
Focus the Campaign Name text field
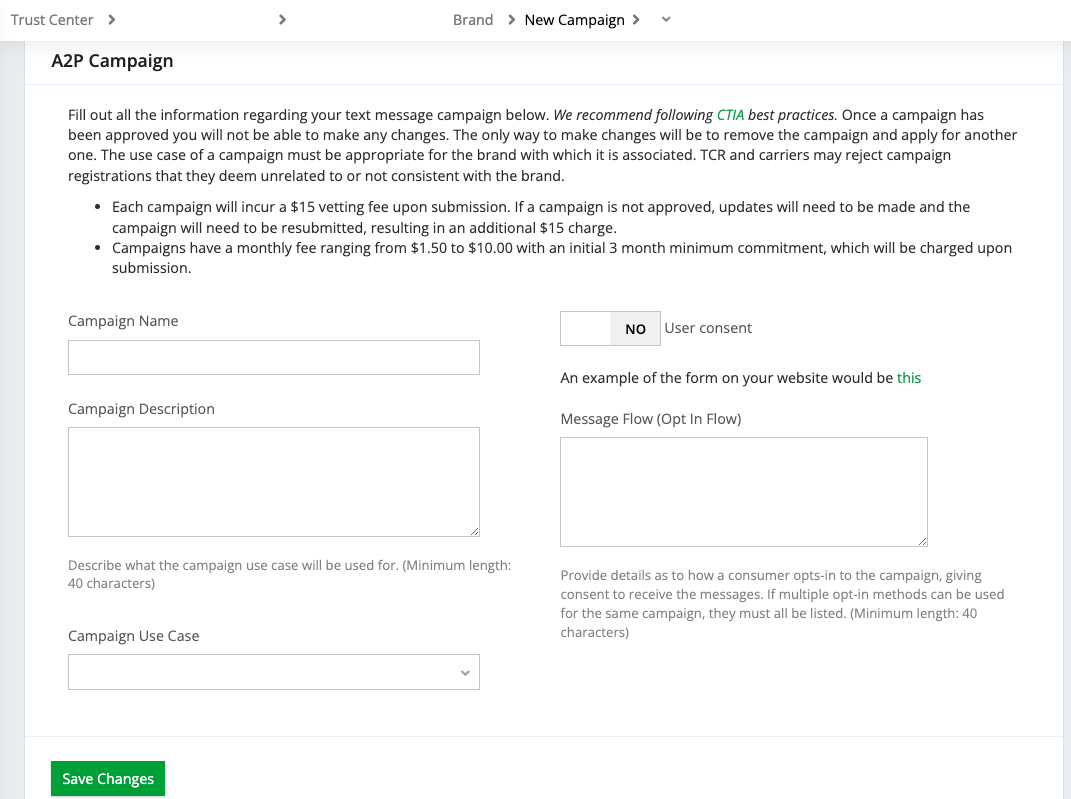point(273,358)
